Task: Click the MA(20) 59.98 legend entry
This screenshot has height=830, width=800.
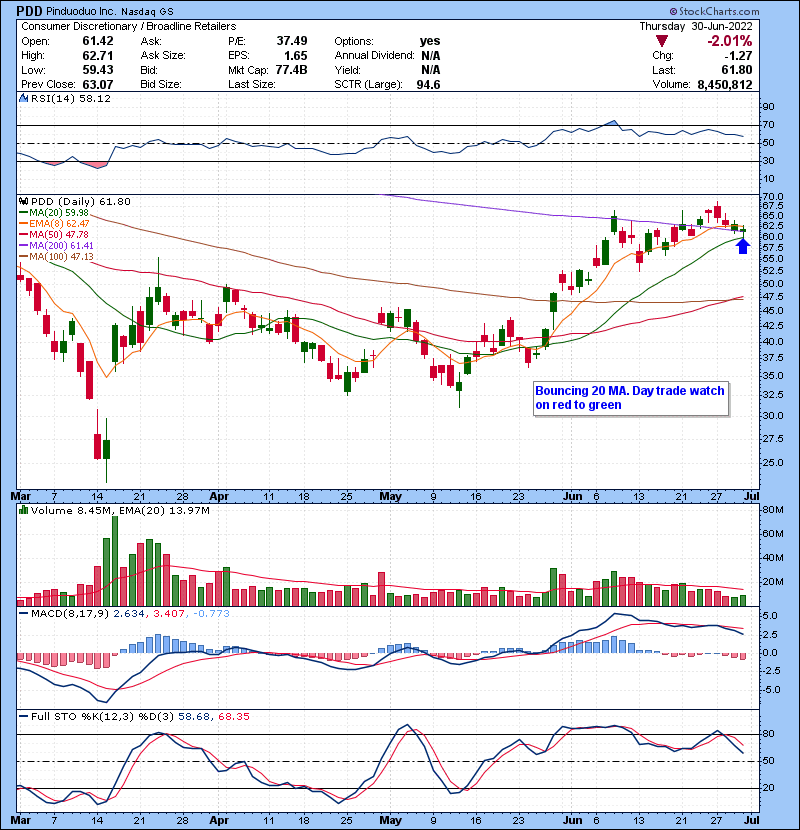Action: pos(54,213)
